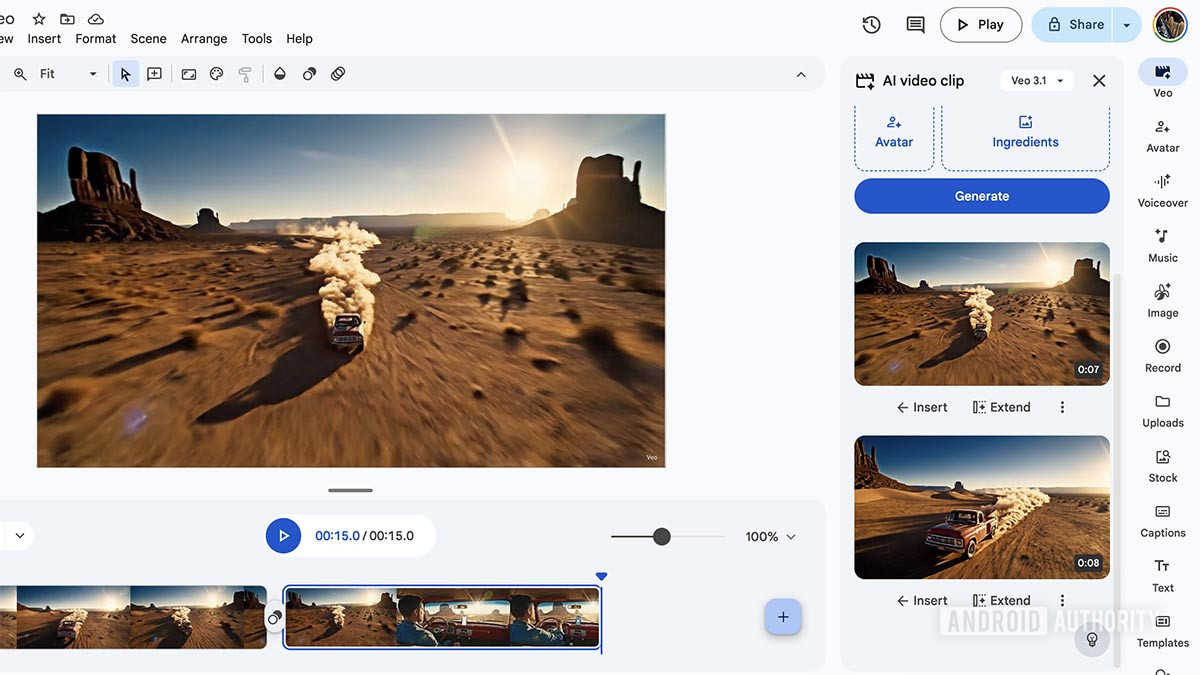Select the 0:08 red truck clip thumbnail

pos(982,507)
